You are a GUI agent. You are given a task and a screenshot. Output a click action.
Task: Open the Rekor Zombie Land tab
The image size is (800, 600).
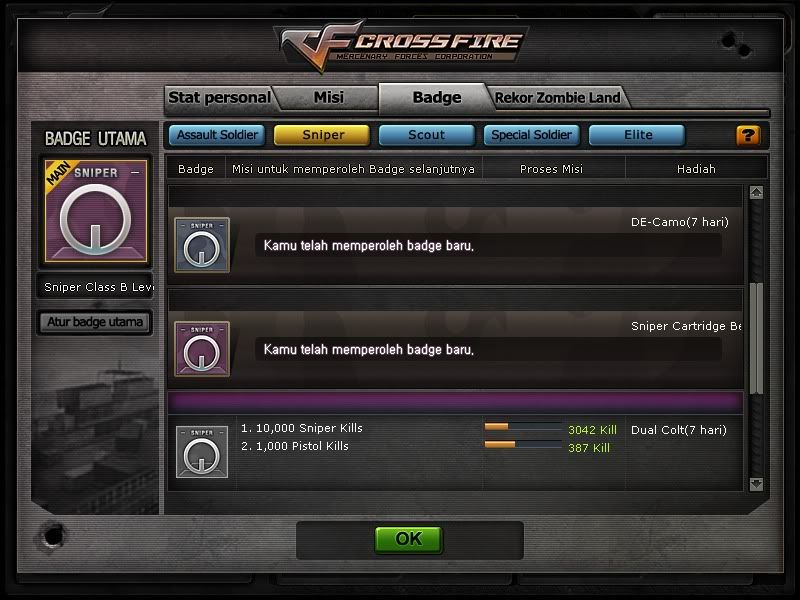[557, 97]
